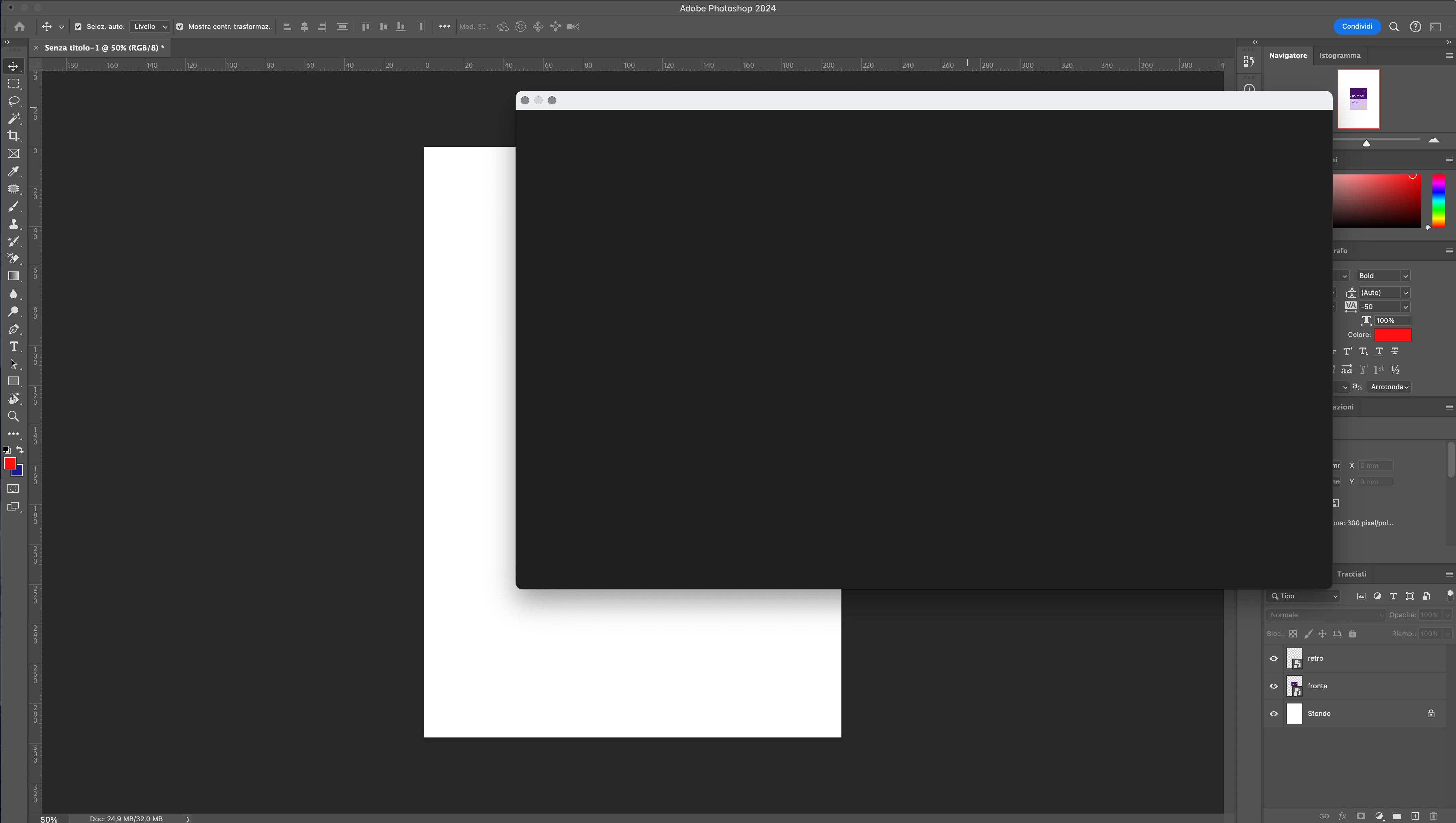Pick the Eyedropper tool
This screenshot has height=823, width=1456.
pyautogui.click(x=13, y=171)
